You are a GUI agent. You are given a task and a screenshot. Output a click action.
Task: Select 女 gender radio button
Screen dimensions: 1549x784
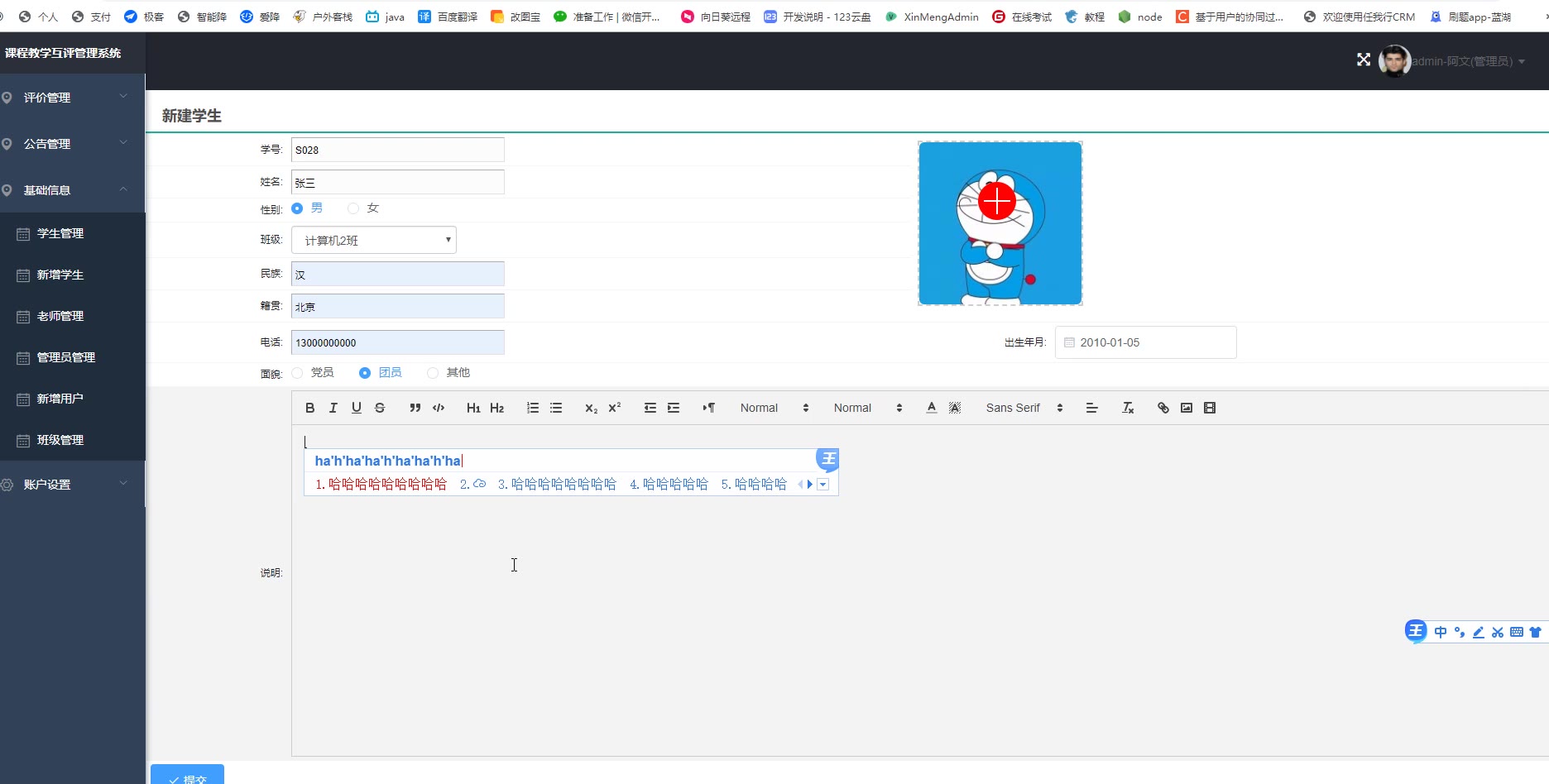click(353, 208)
